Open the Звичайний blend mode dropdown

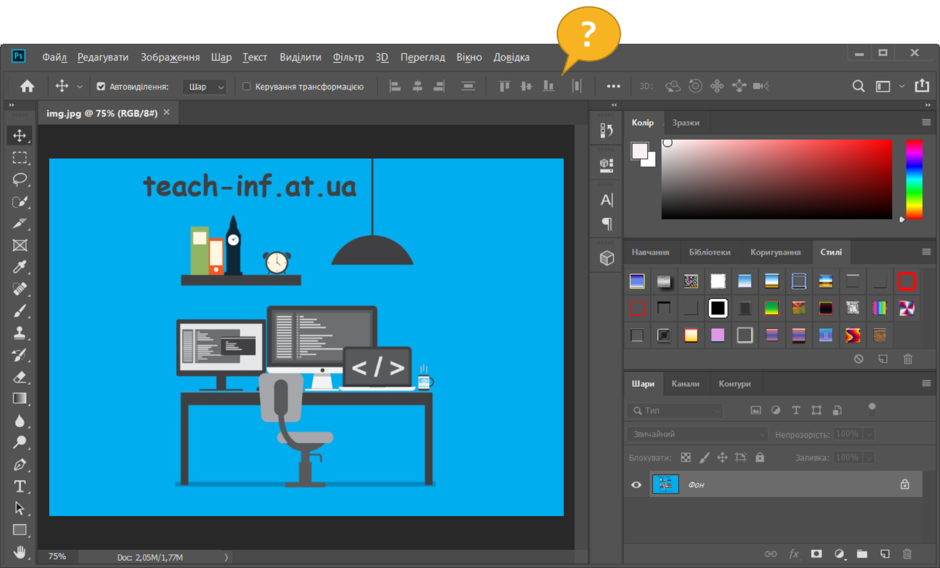697,434
